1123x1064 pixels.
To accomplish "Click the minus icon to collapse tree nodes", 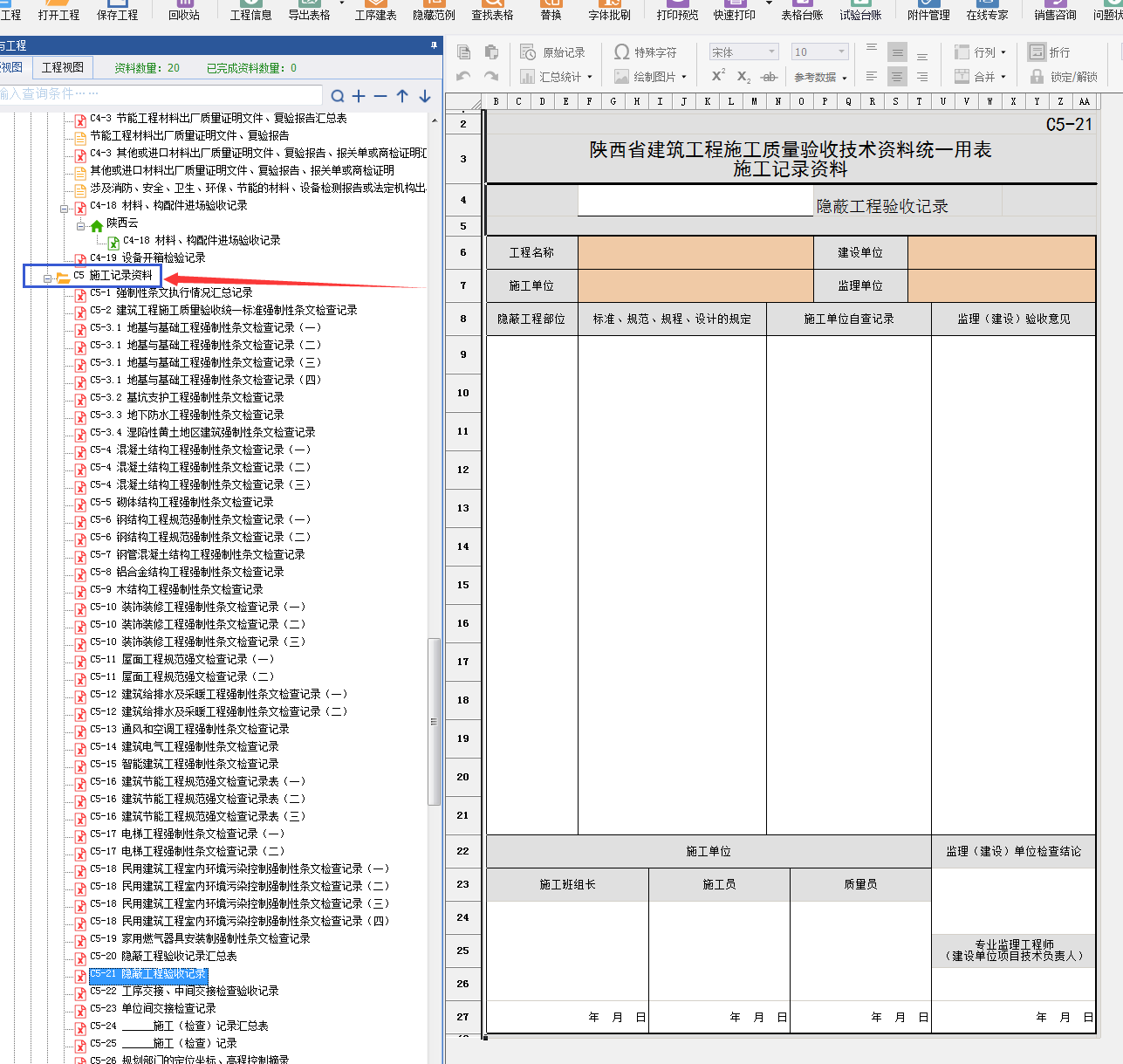I will point(380,95).
